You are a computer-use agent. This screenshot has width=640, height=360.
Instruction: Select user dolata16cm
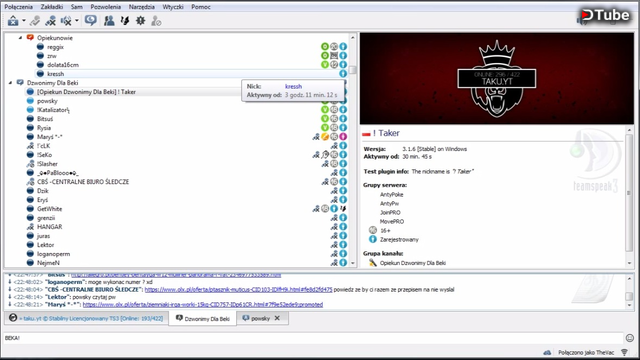[x=63, y=65]
